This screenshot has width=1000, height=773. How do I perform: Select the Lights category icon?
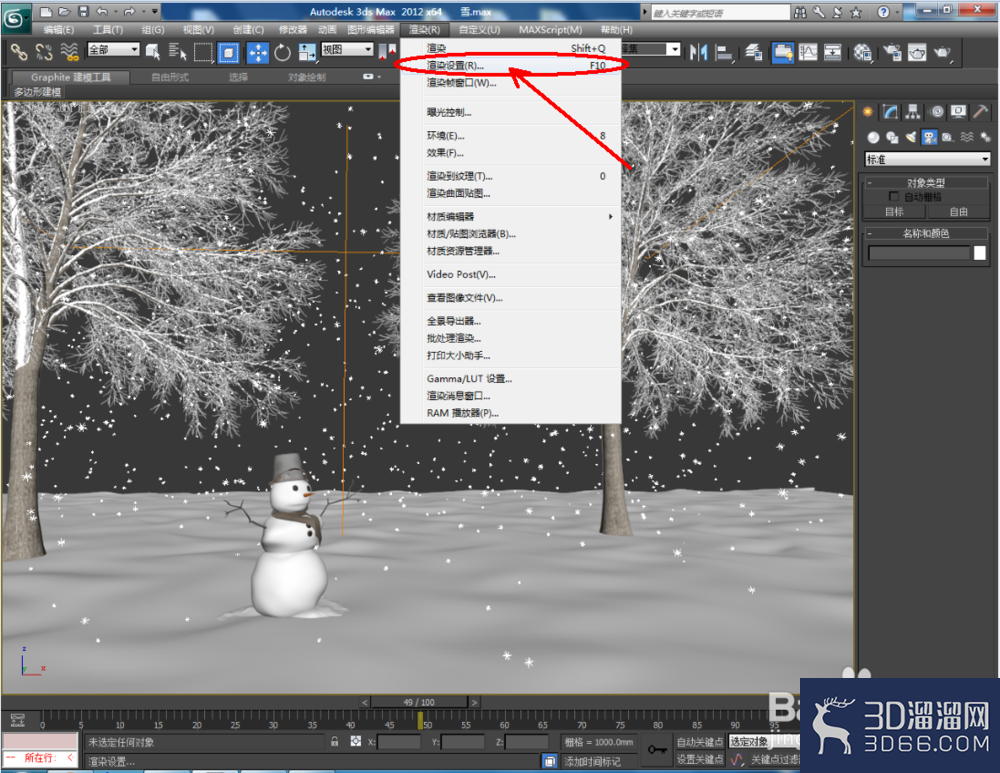[x=911, y=137]
